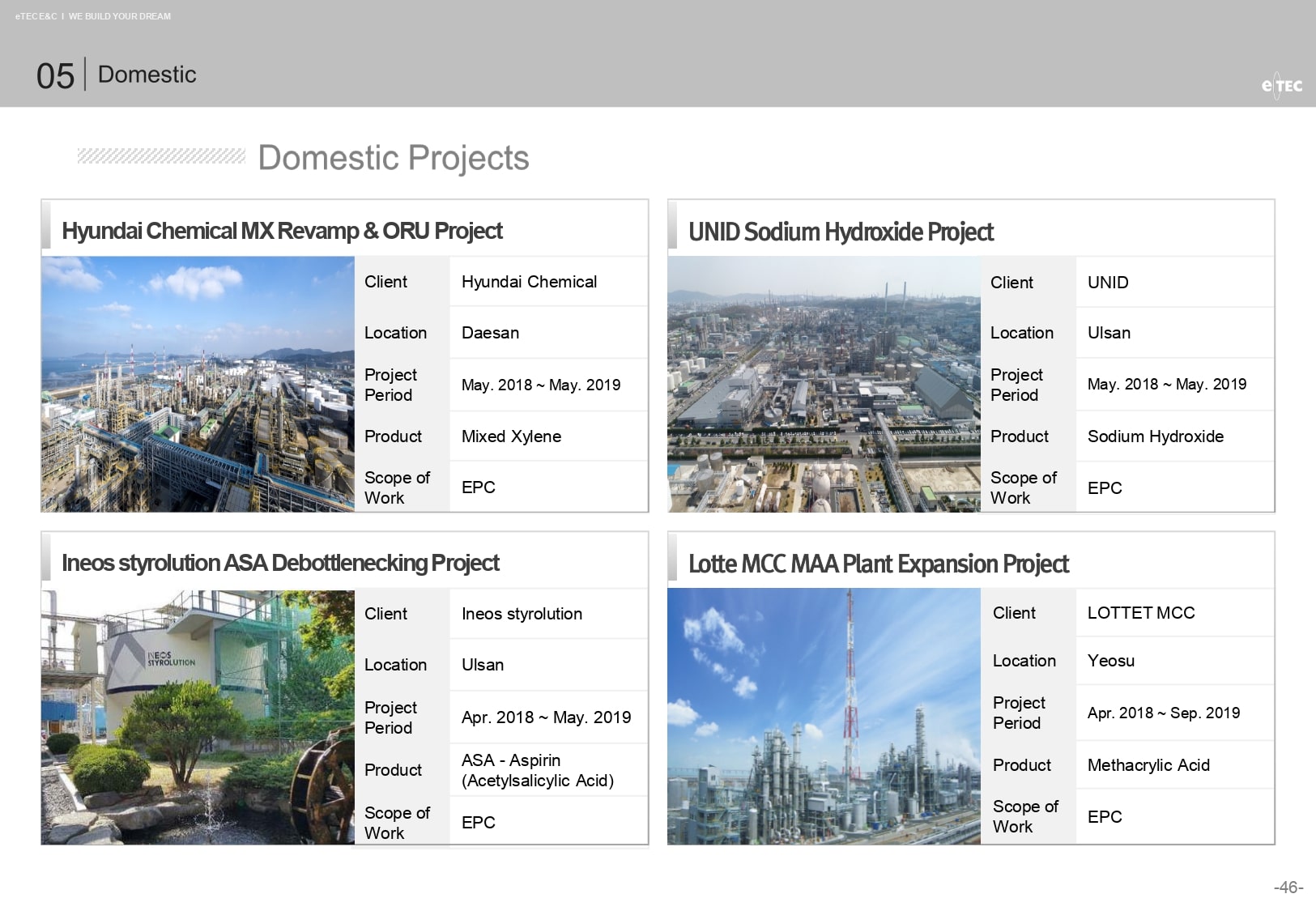The image size is (1316, 911).
Task: Click EPC scope in Lotte MCC table
Action: pos(1105,817)
